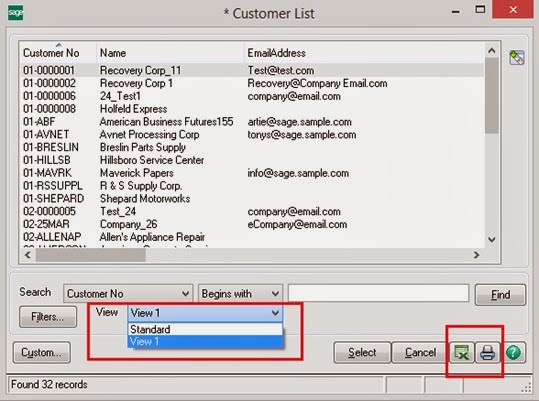This screenshot has width=539, height=401.
Task: Click the horizontal scrollbar thumb
Action: coord(91,255)
